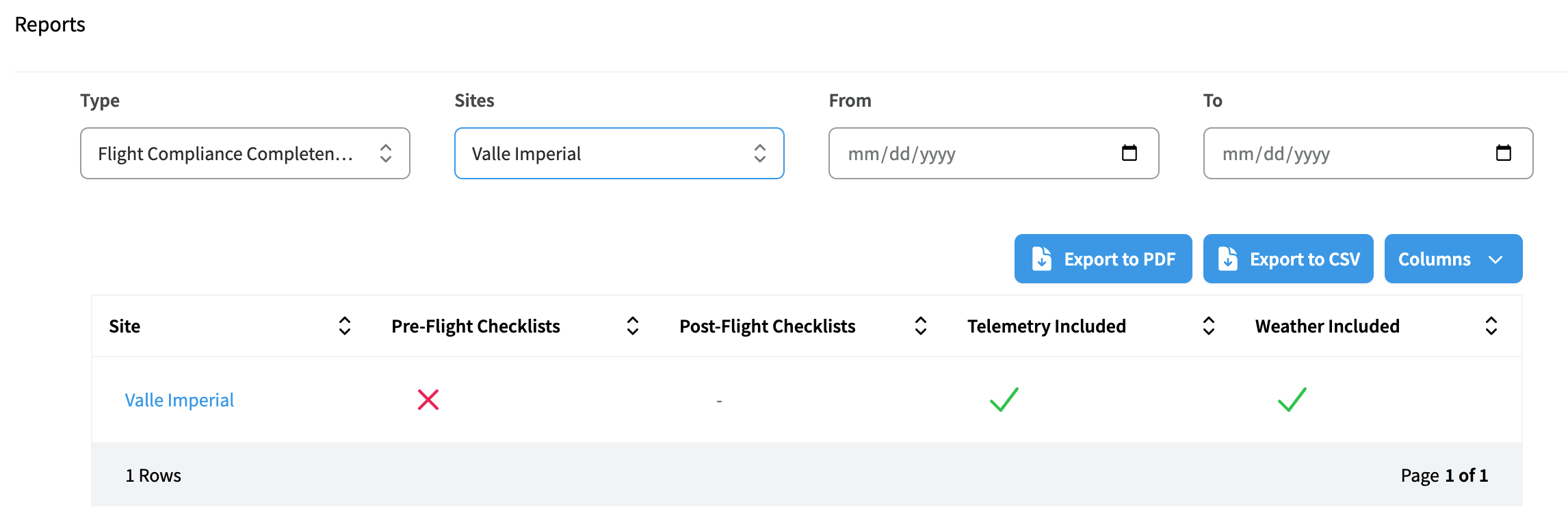Sort by Post-Flight Checklists arrows
The image size is (1568, 531).
click(921, 326)
